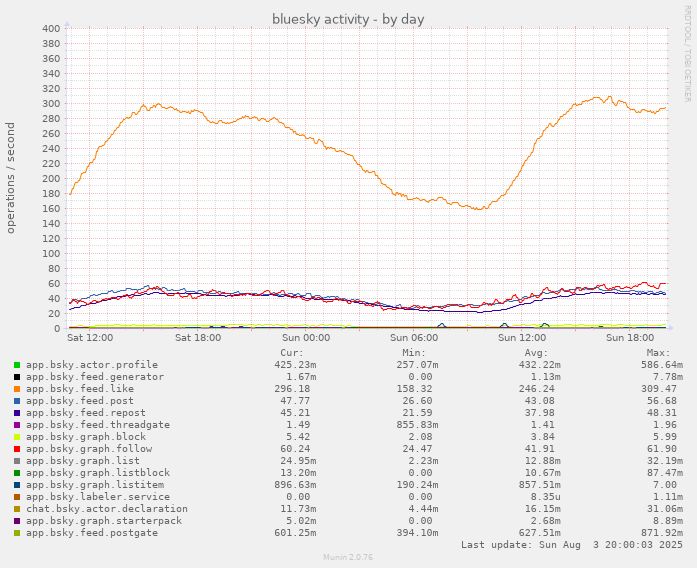Click the 'app.bsky.feed.postgate' legend label
Screen dimensions: 697x568
(x=92, y=533)
